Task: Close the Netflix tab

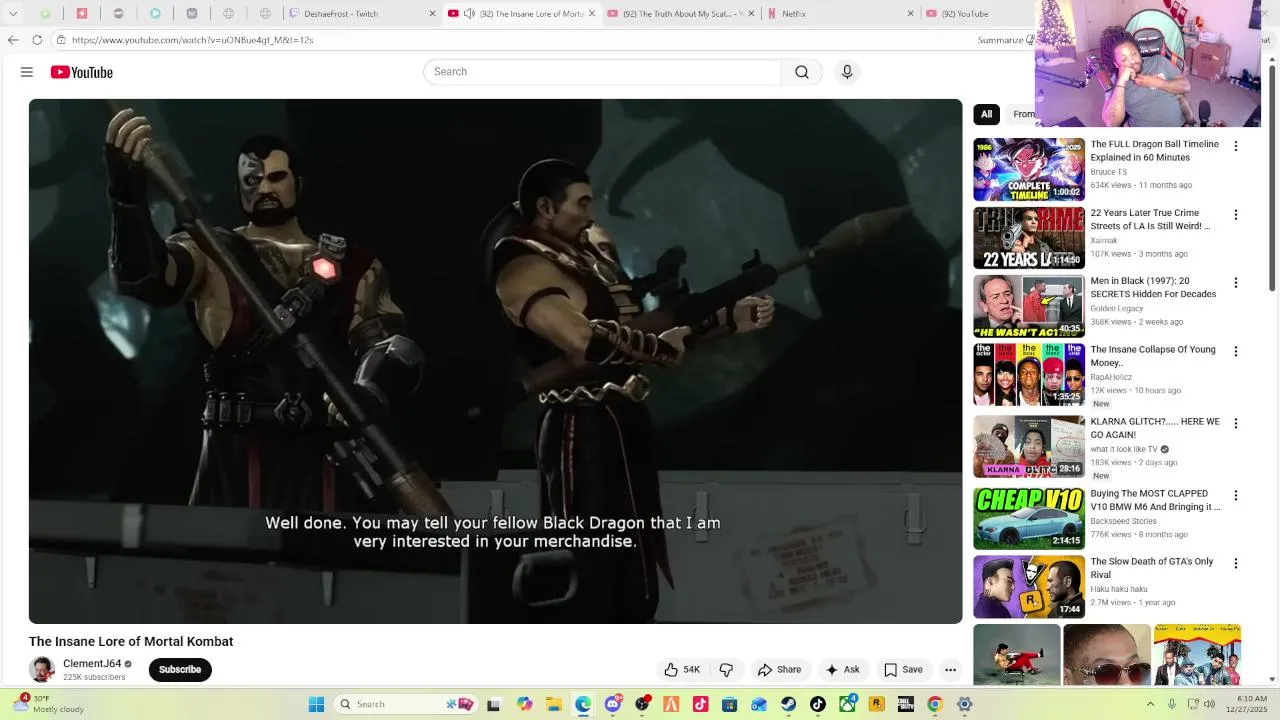Action: (910, 14)
